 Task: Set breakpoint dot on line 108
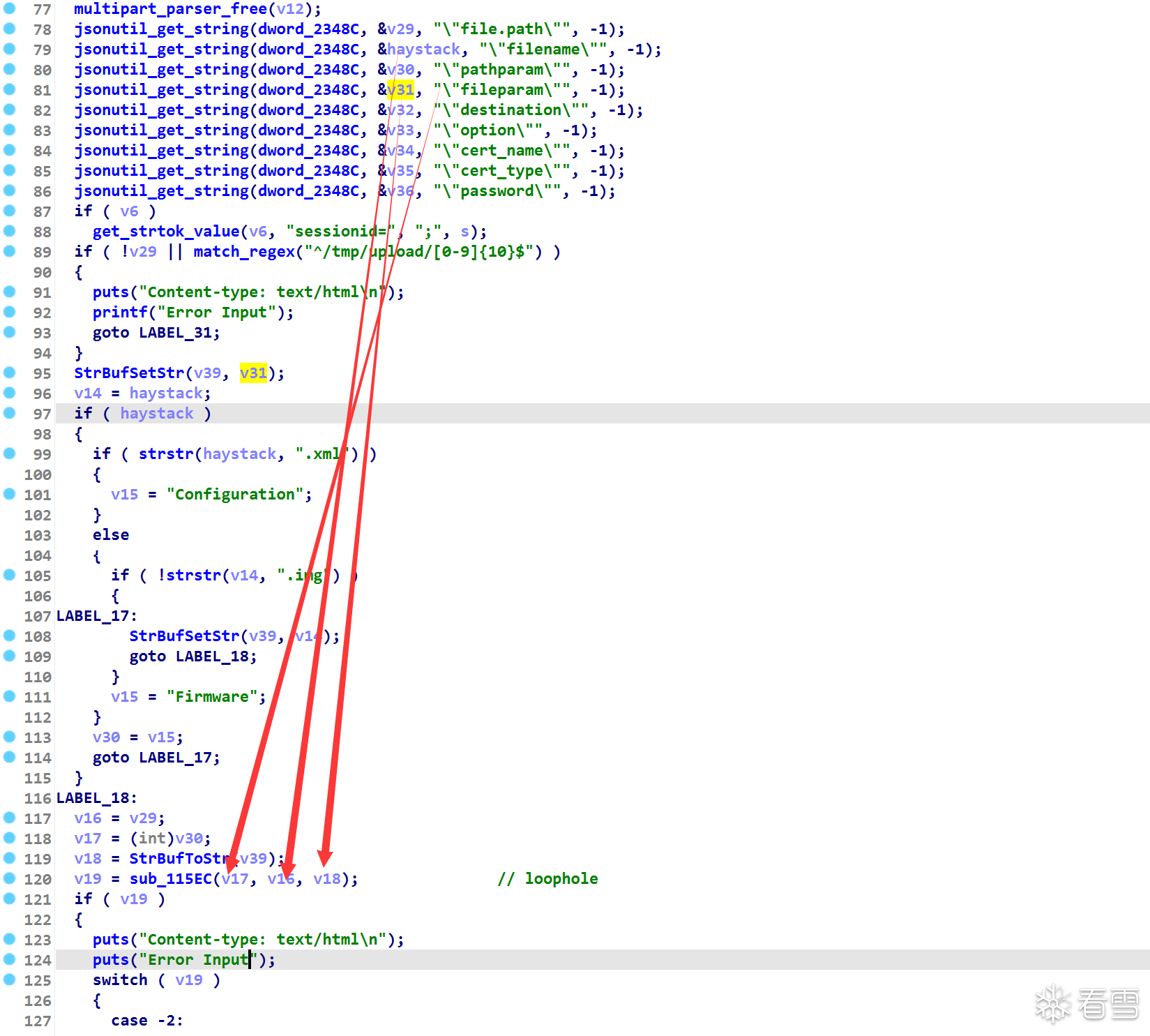tap(9, 636)
